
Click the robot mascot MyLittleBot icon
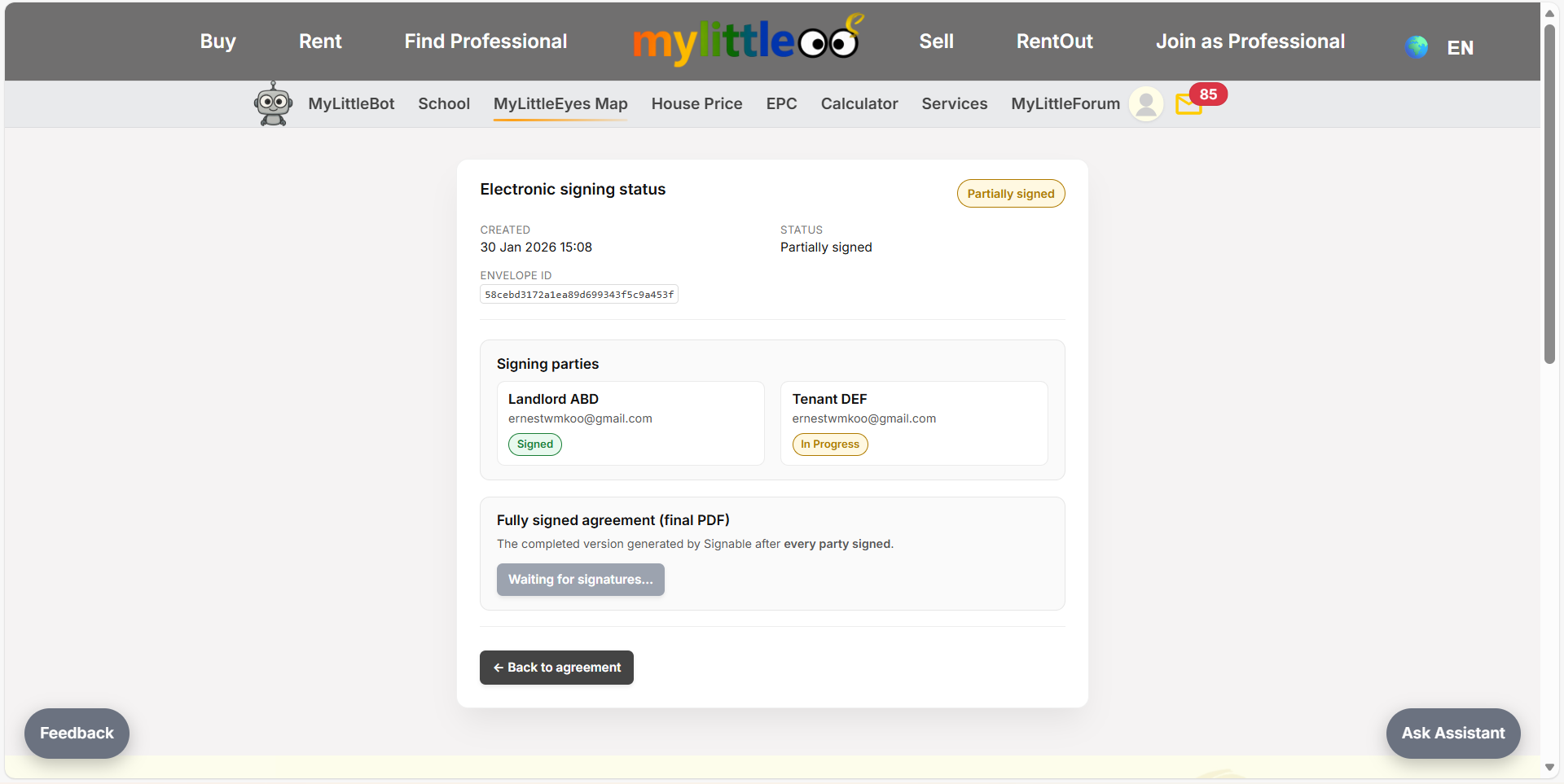click(x=273, y=103)
